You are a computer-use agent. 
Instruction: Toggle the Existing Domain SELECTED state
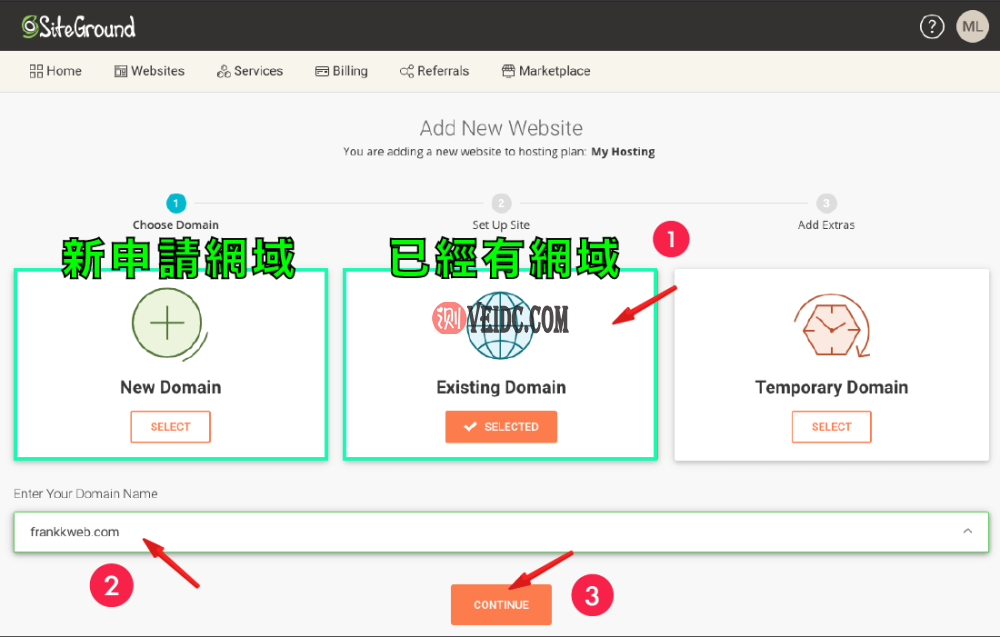[x=501, y=426]
